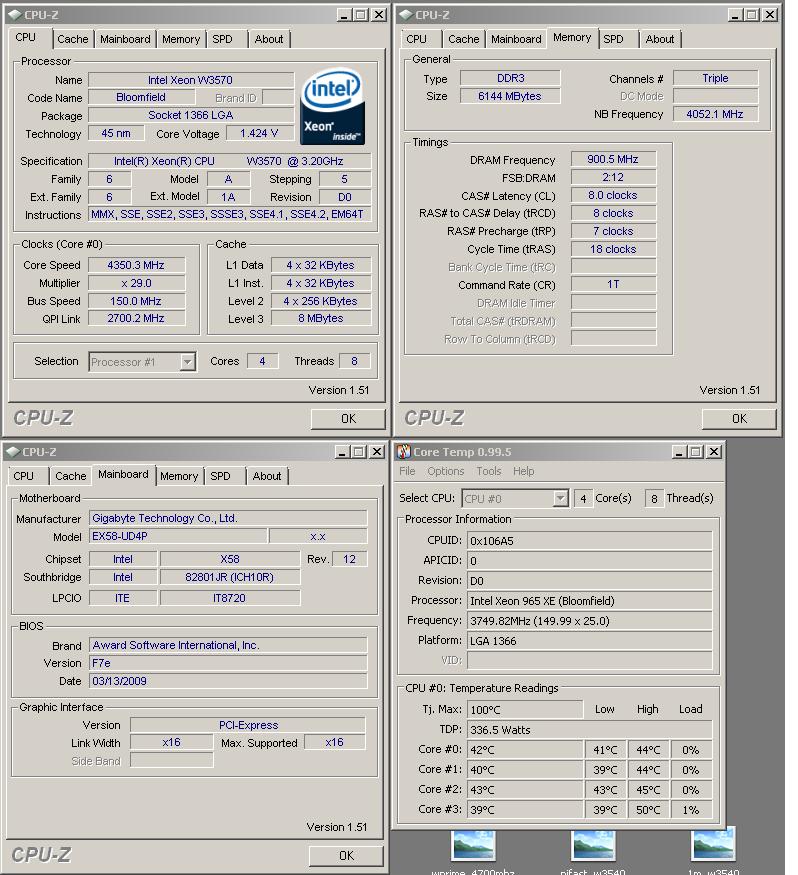Open the pifast_w3540 desktop image file
798x875 pixels.
pos(593,846)
